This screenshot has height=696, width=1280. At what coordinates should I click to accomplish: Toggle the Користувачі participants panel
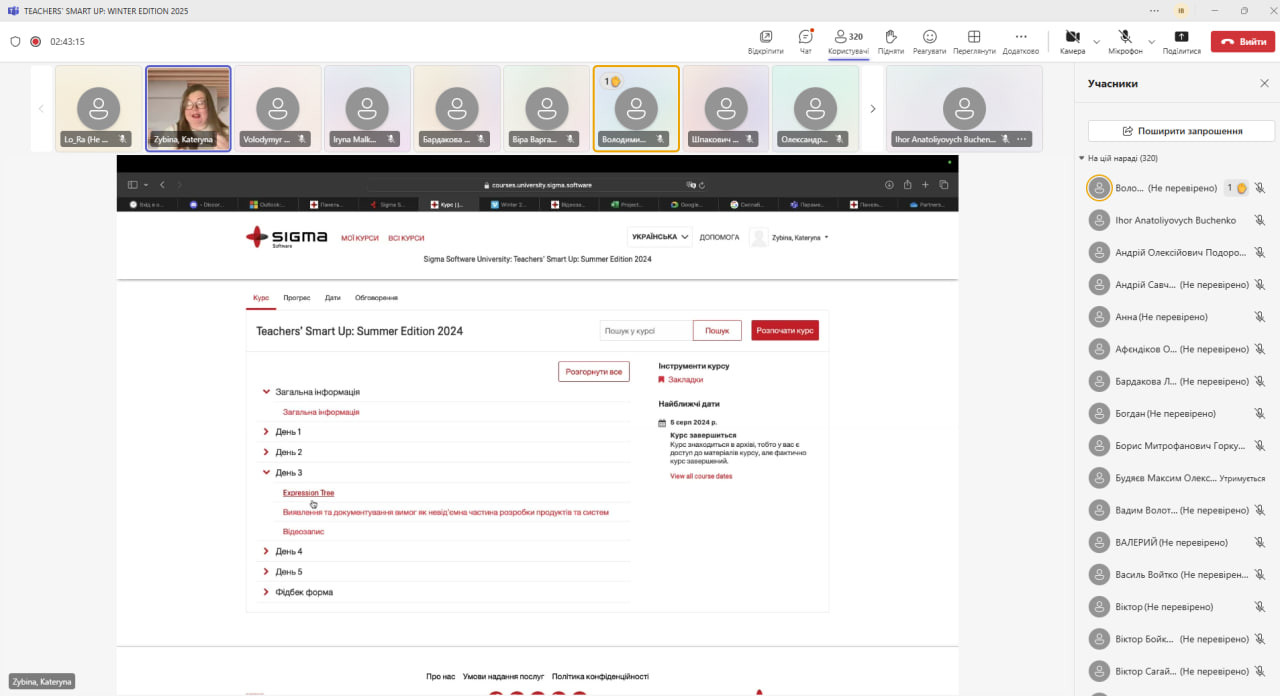click(848, 41)
